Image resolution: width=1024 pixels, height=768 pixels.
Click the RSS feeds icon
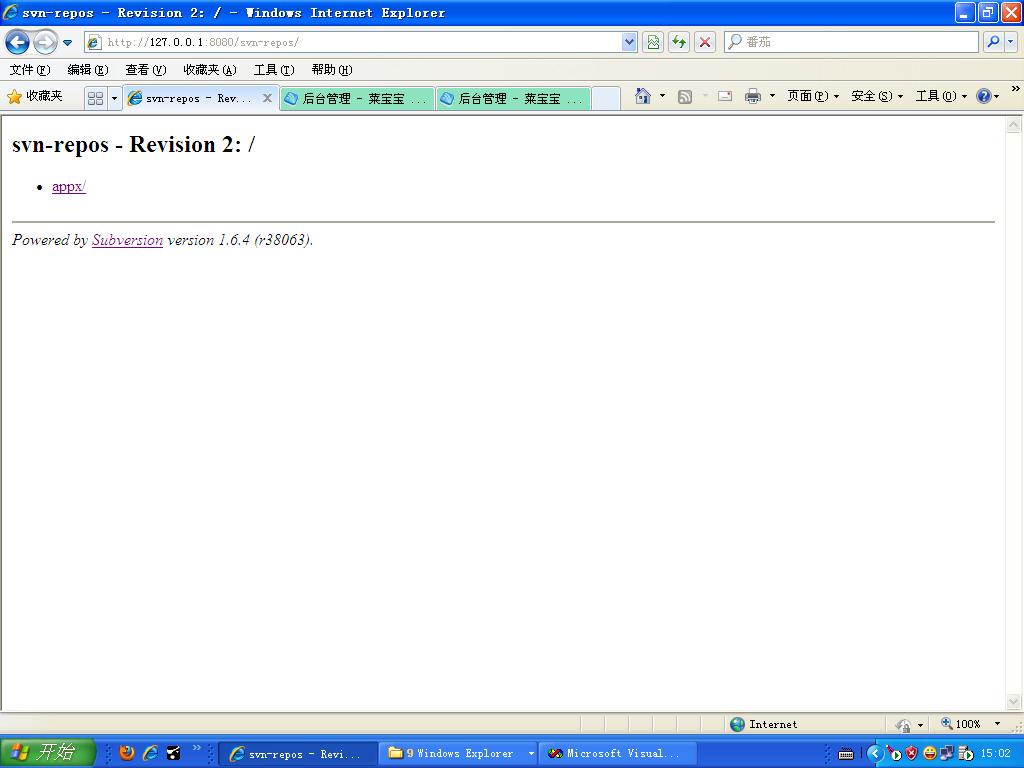tap(684, 97)
